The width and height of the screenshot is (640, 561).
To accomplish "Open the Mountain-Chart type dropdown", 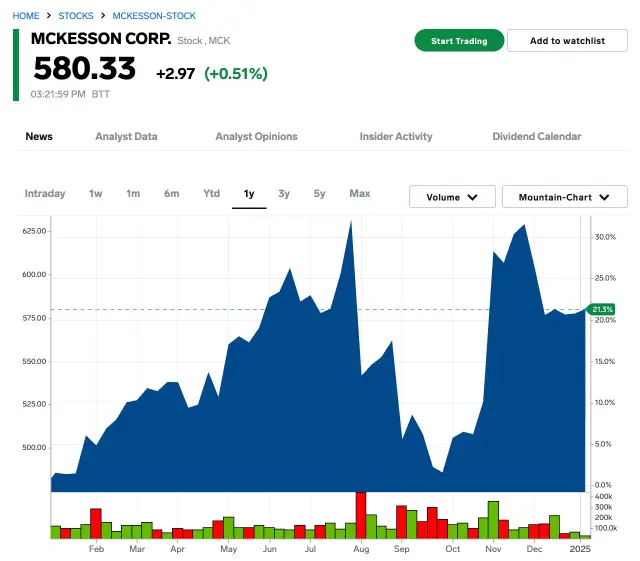I will pos(564,197).
